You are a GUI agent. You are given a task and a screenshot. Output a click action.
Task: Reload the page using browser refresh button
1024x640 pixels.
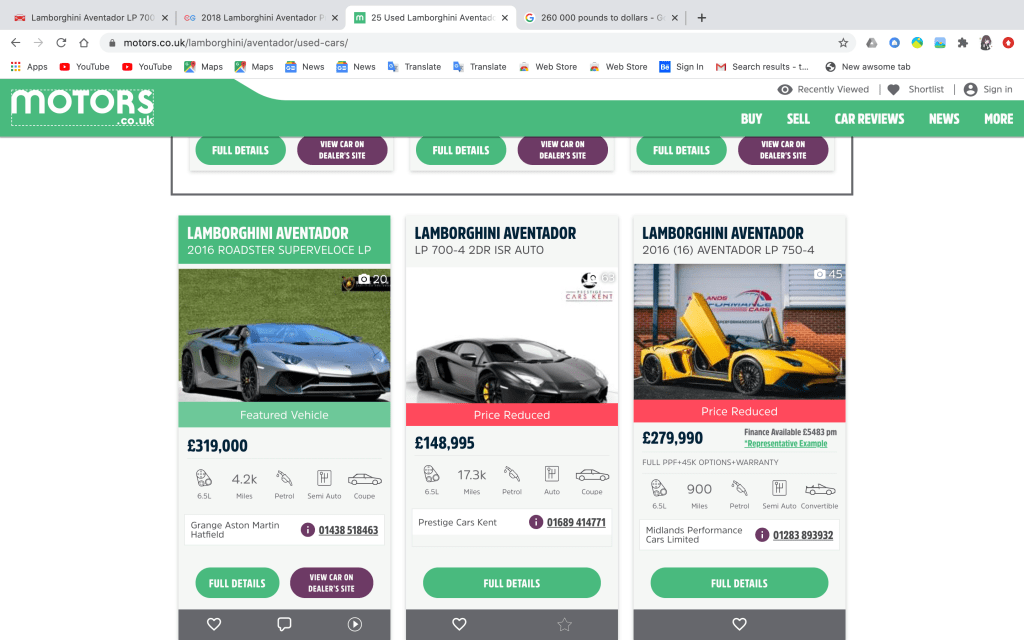click(61, 43)
